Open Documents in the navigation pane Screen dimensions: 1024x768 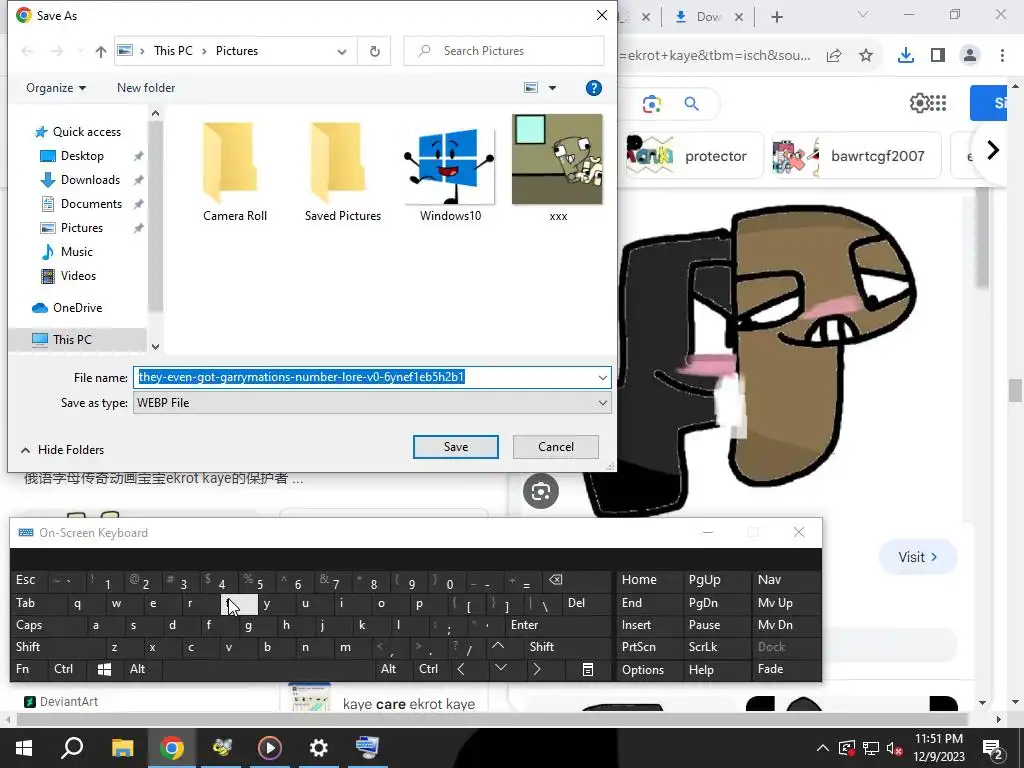(x=91, y=204)
